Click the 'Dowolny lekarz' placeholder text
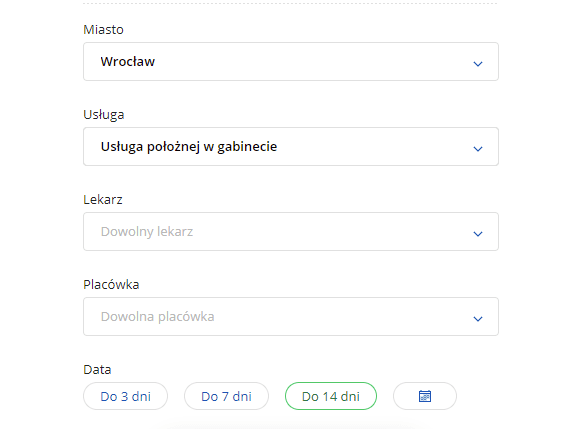This screenshot has width=562, height=429. click(x=147, y=232)
